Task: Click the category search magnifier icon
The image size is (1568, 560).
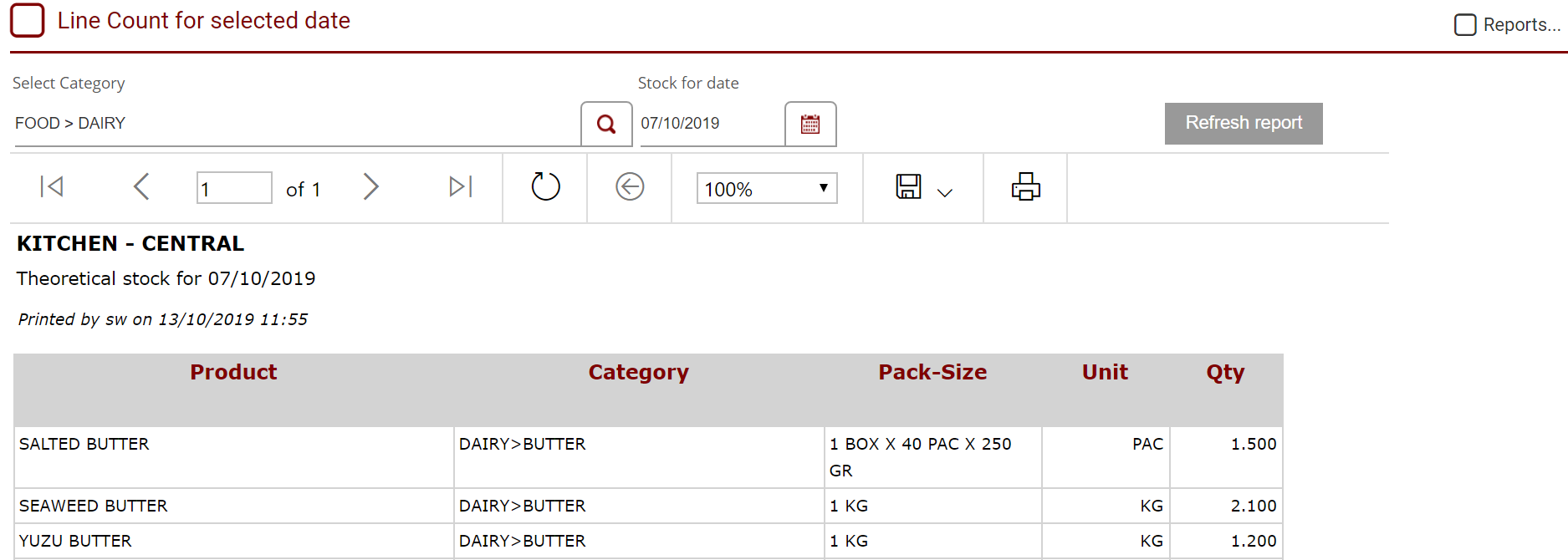Action: tap(606, 125)
